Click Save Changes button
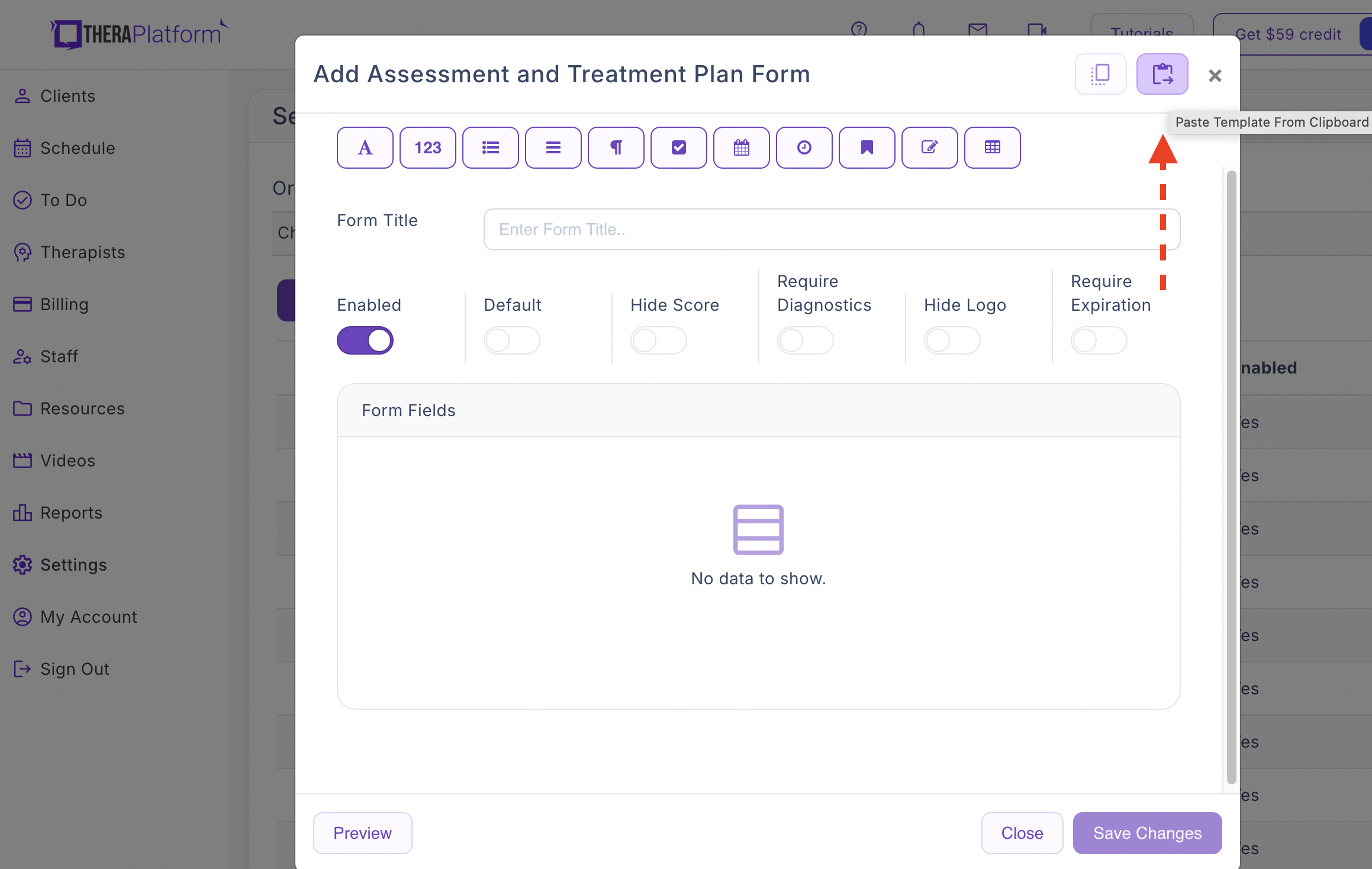This screenshot has width=1372, height=869. [x=1147, y=833]
